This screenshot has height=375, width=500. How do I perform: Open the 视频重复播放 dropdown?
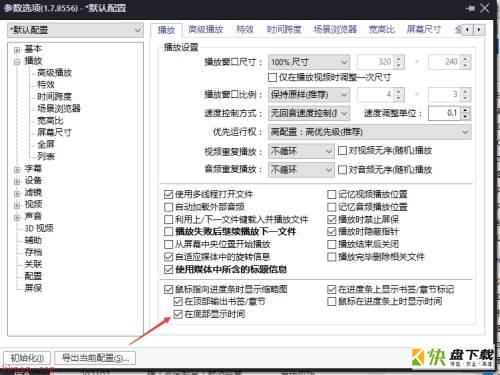301,151
